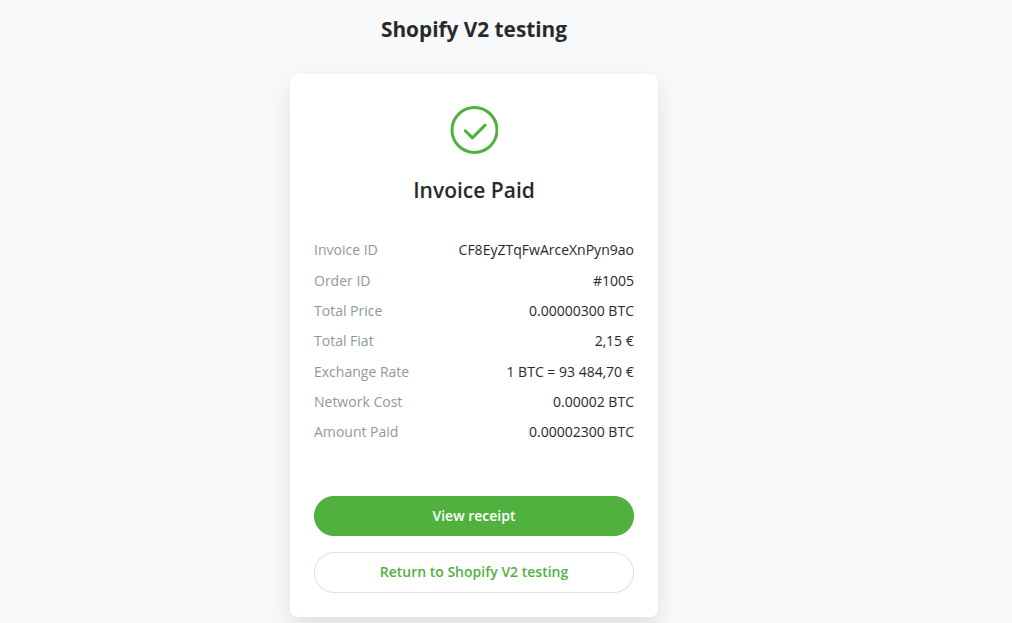Select the Network Cost amount 0.00002 BTC
1012x623 pixels.
click(x=585, y=402)
